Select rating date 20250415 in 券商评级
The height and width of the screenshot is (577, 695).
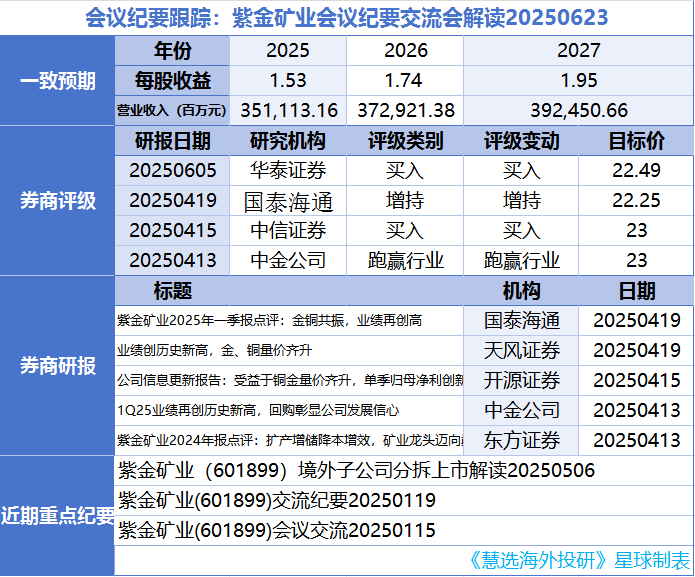[172, 230]
